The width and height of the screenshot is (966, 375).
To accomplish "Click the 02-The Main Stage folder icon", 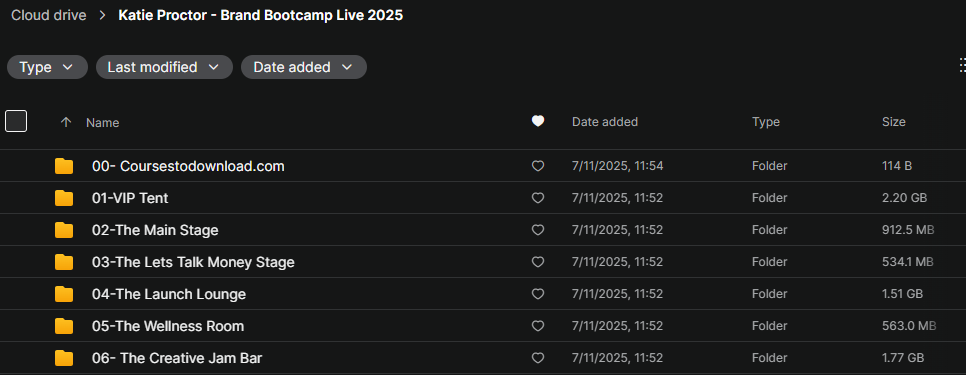I will [x=63, y=230].
